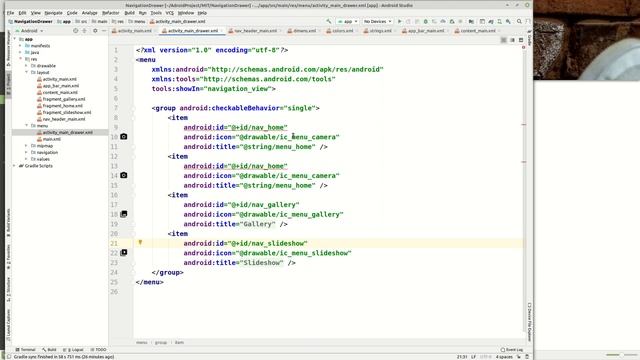Switch editor to Split view mode icon
640x360 pixels.
512,40
